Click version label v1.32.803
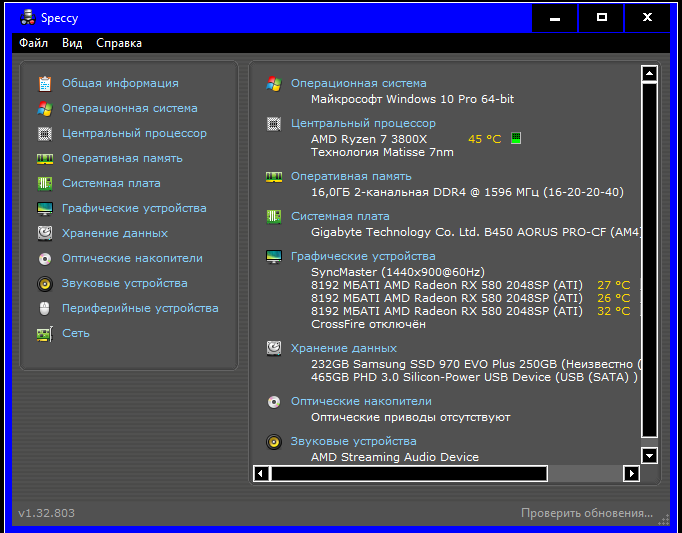The height and width of the screenshot is (533, 682). tap(47, 513)
